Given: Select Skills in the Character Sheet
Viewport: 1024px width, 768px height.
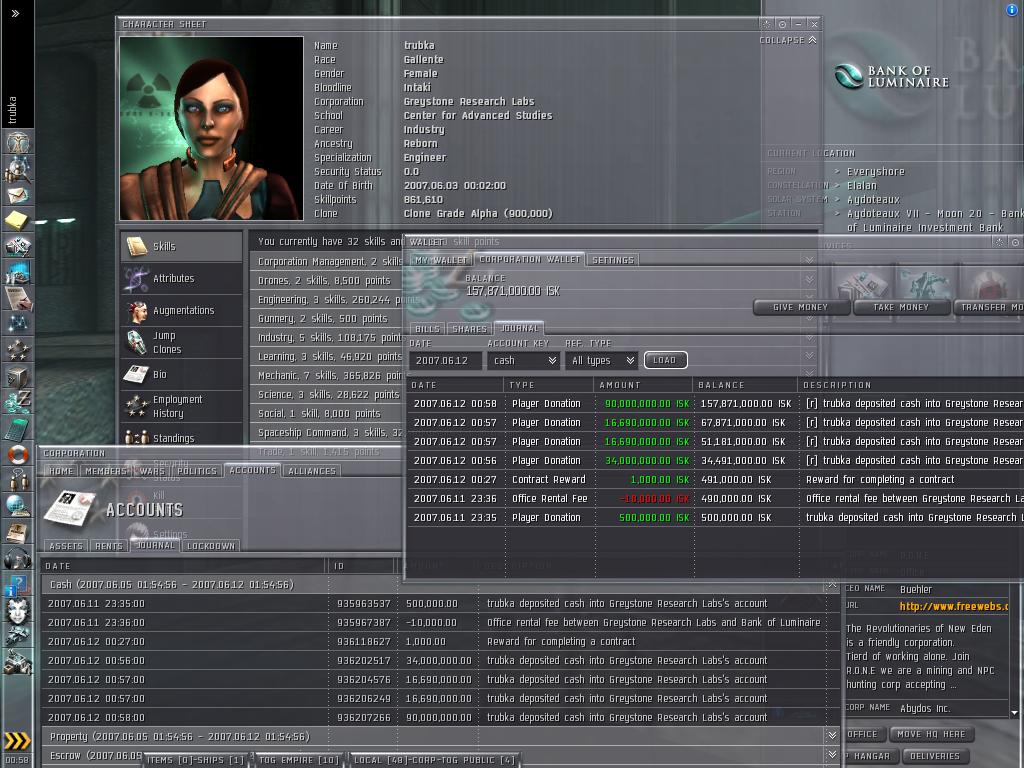Looking at the screenshot, I should click(181, 246).
